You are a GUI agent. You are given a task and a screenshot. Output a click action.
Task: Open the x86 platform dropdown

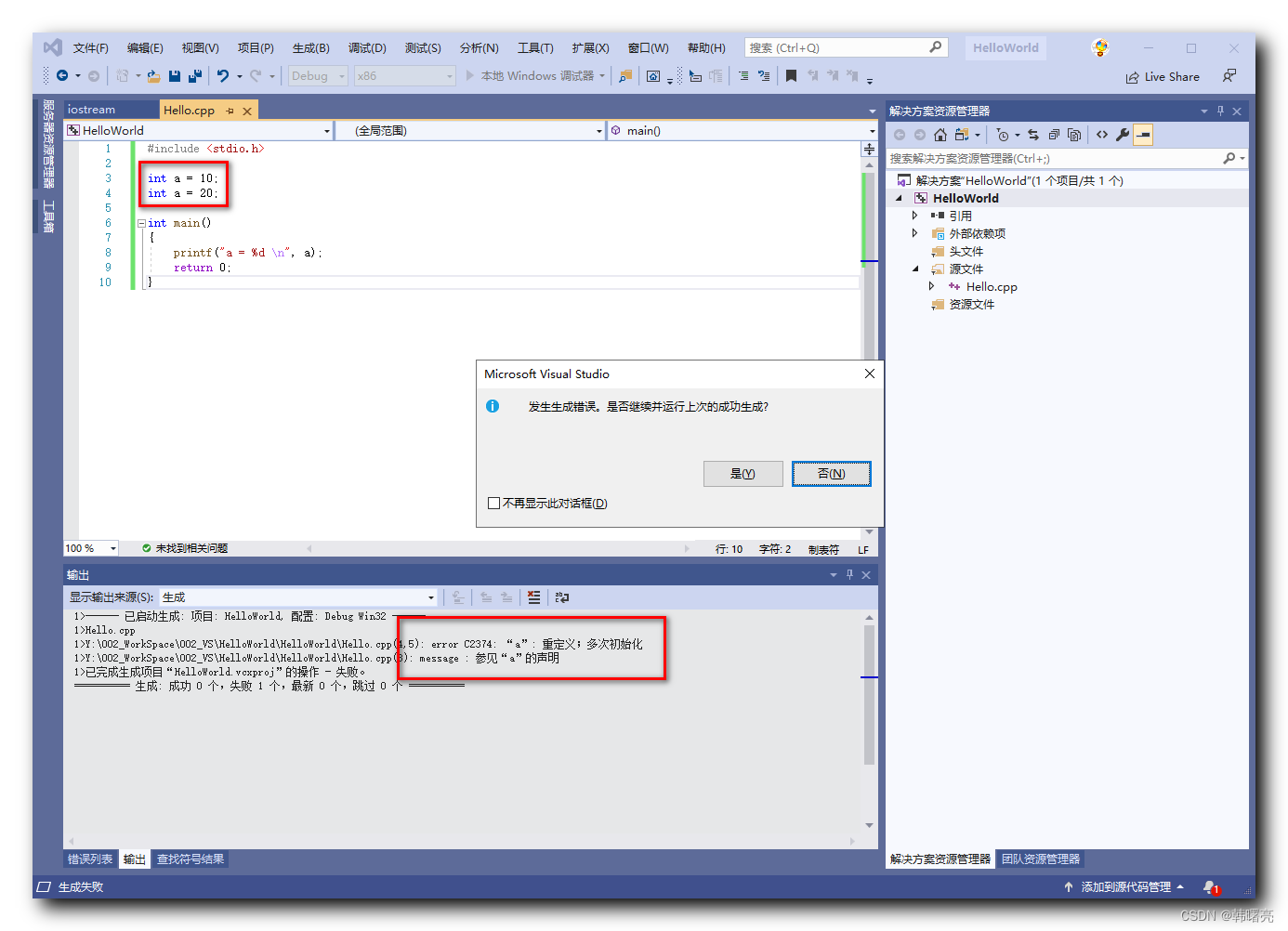405,76
